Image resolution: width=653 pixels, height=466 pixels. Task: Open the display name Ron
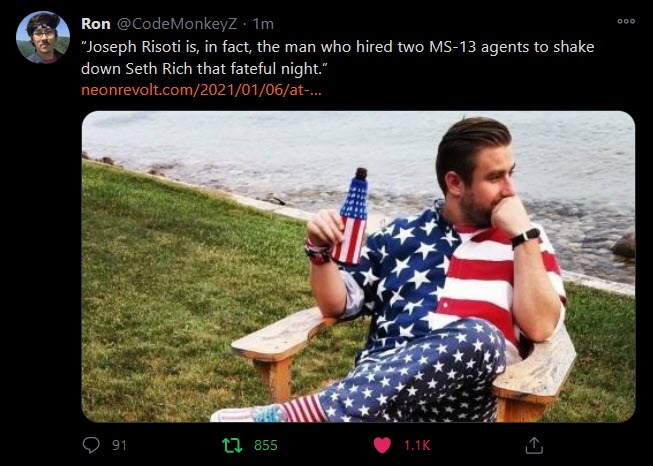(x=96, y=24)
